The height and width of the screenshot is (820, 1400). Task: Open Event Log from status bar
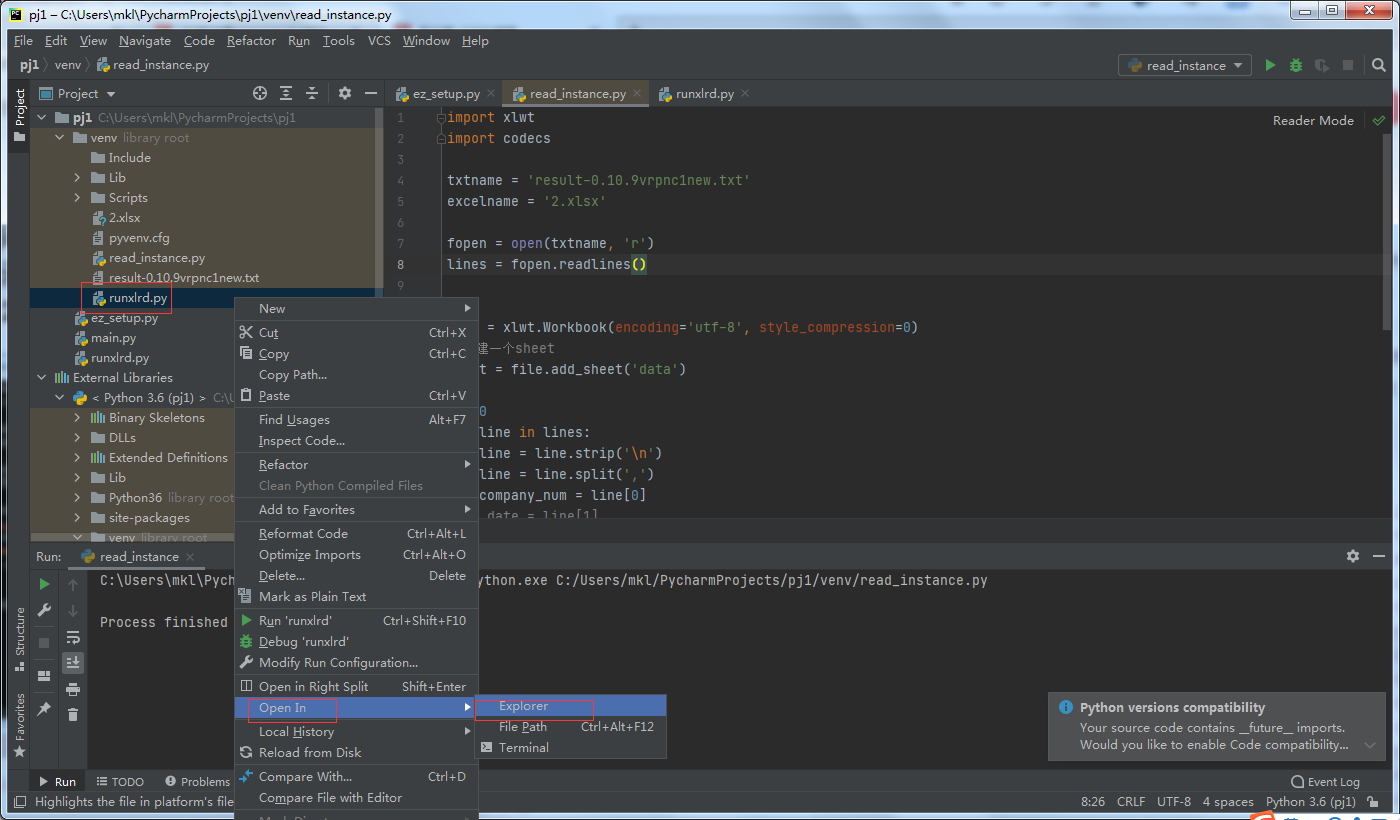click(x=1325, y=782)
